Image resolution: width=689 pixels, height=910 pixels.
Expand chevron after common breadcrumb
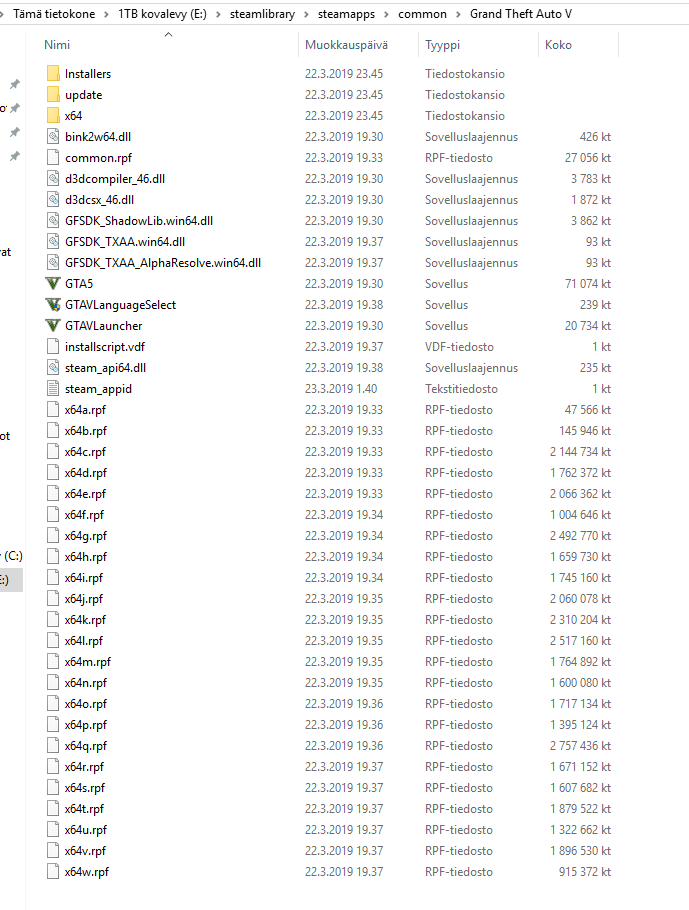pos(459,15)
